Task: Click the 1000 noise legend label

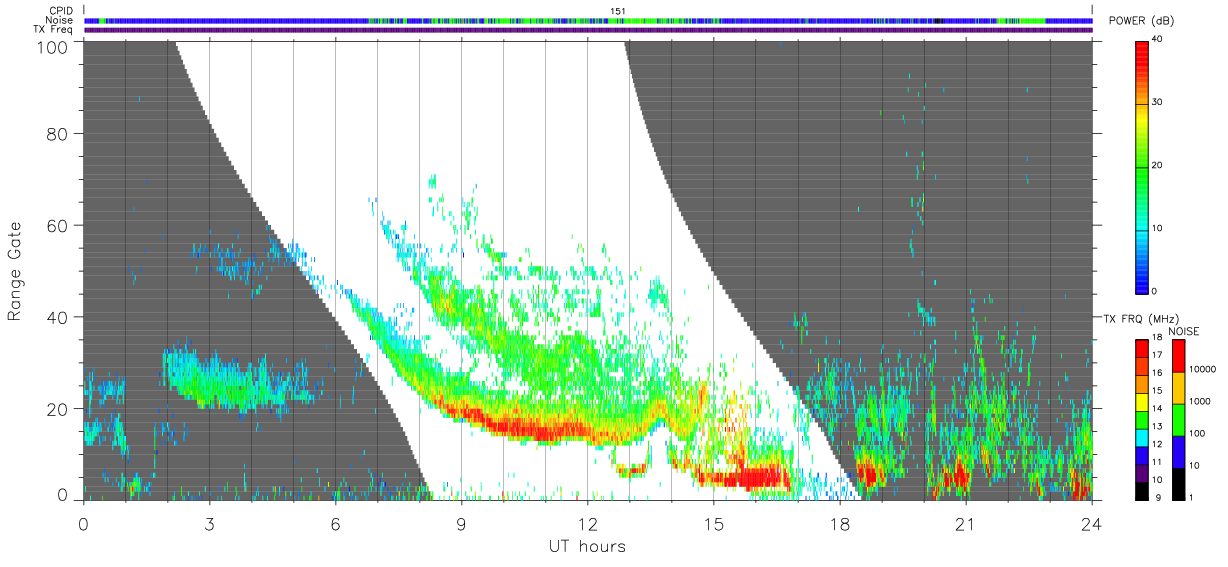Action: click(1200, 401)
